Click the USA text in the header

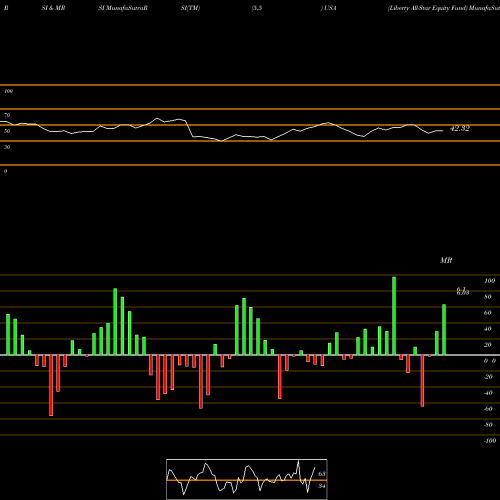click(330, 8)
